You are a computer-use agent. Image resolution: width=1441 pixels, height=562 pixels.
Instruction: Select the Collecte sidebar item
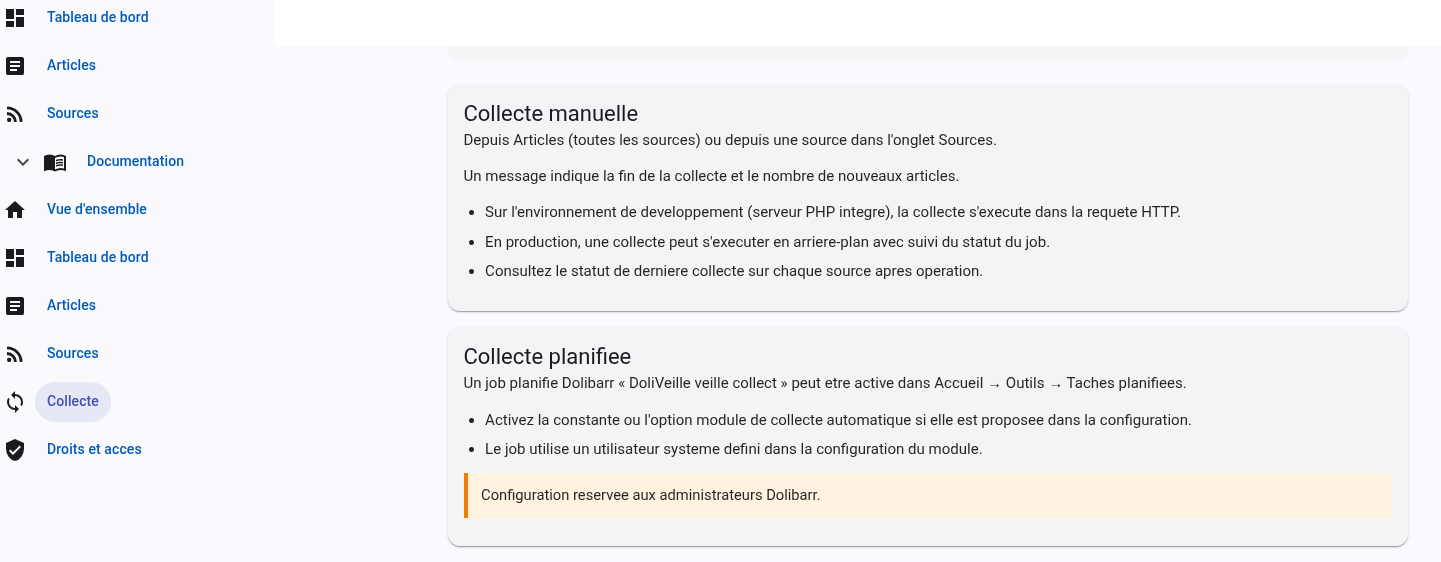point(73,401)
